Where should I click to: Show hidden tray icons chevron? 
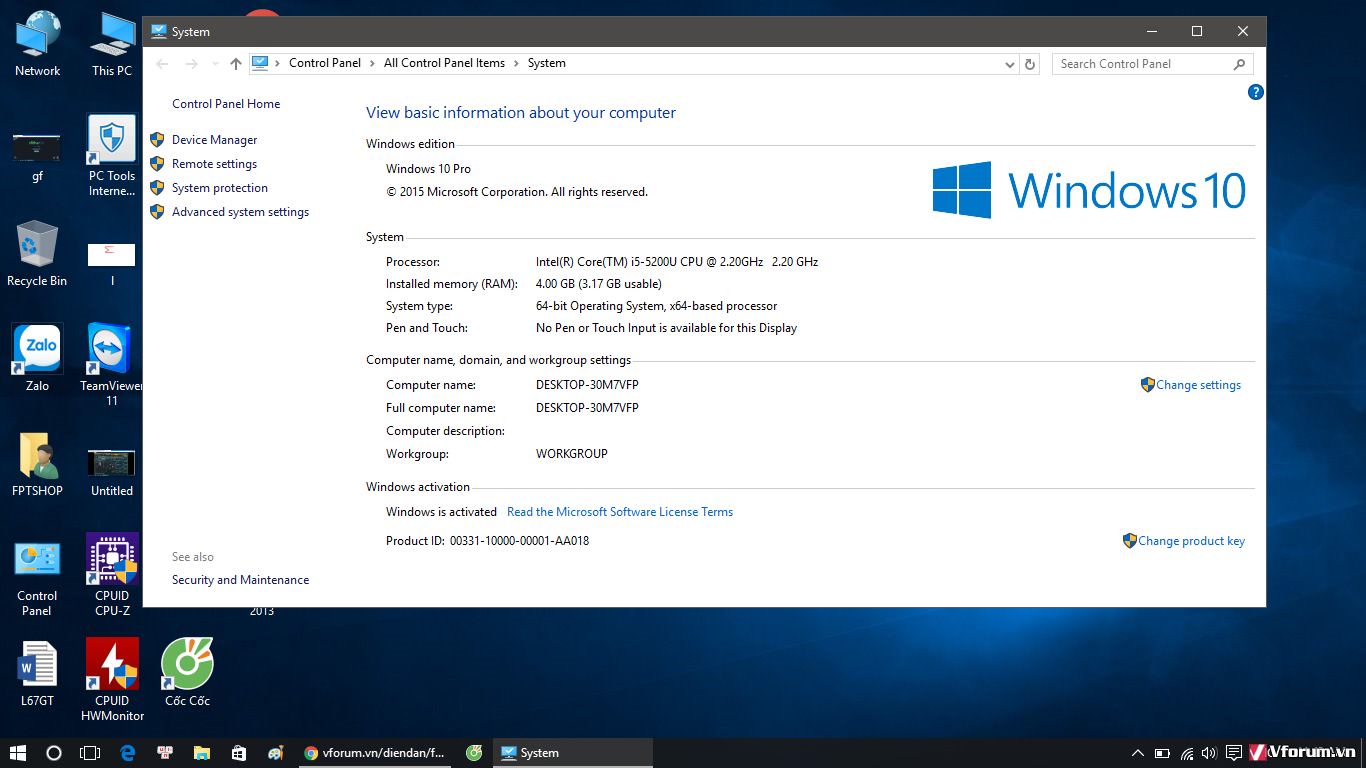(x=1137, y=753)
